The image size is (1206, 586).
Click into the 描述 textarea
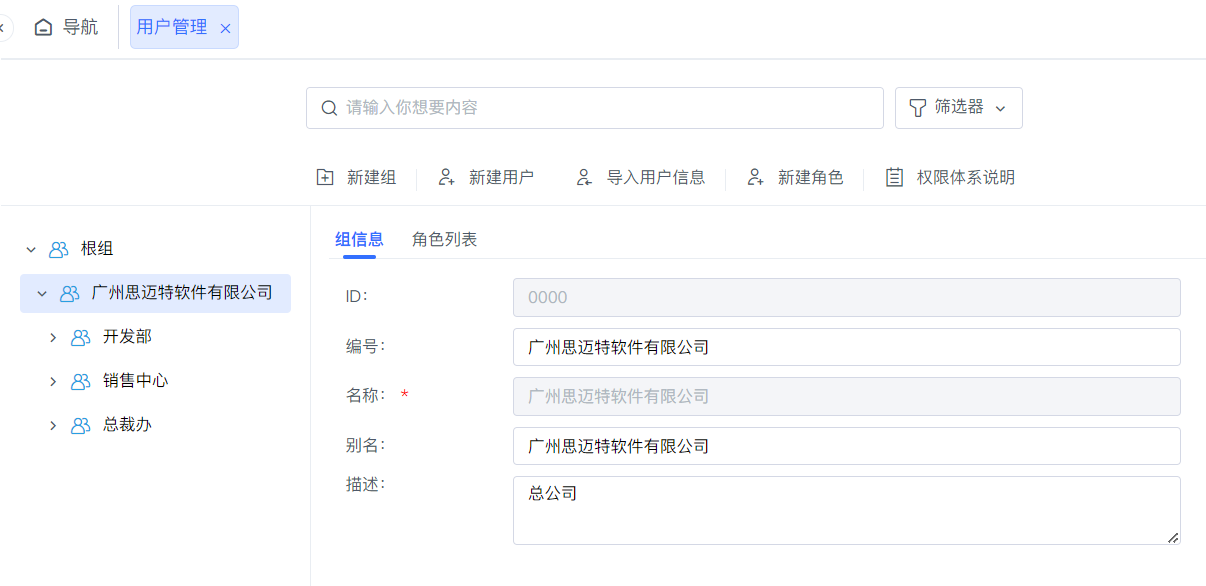pyautogui.click(x=846, y=510)
